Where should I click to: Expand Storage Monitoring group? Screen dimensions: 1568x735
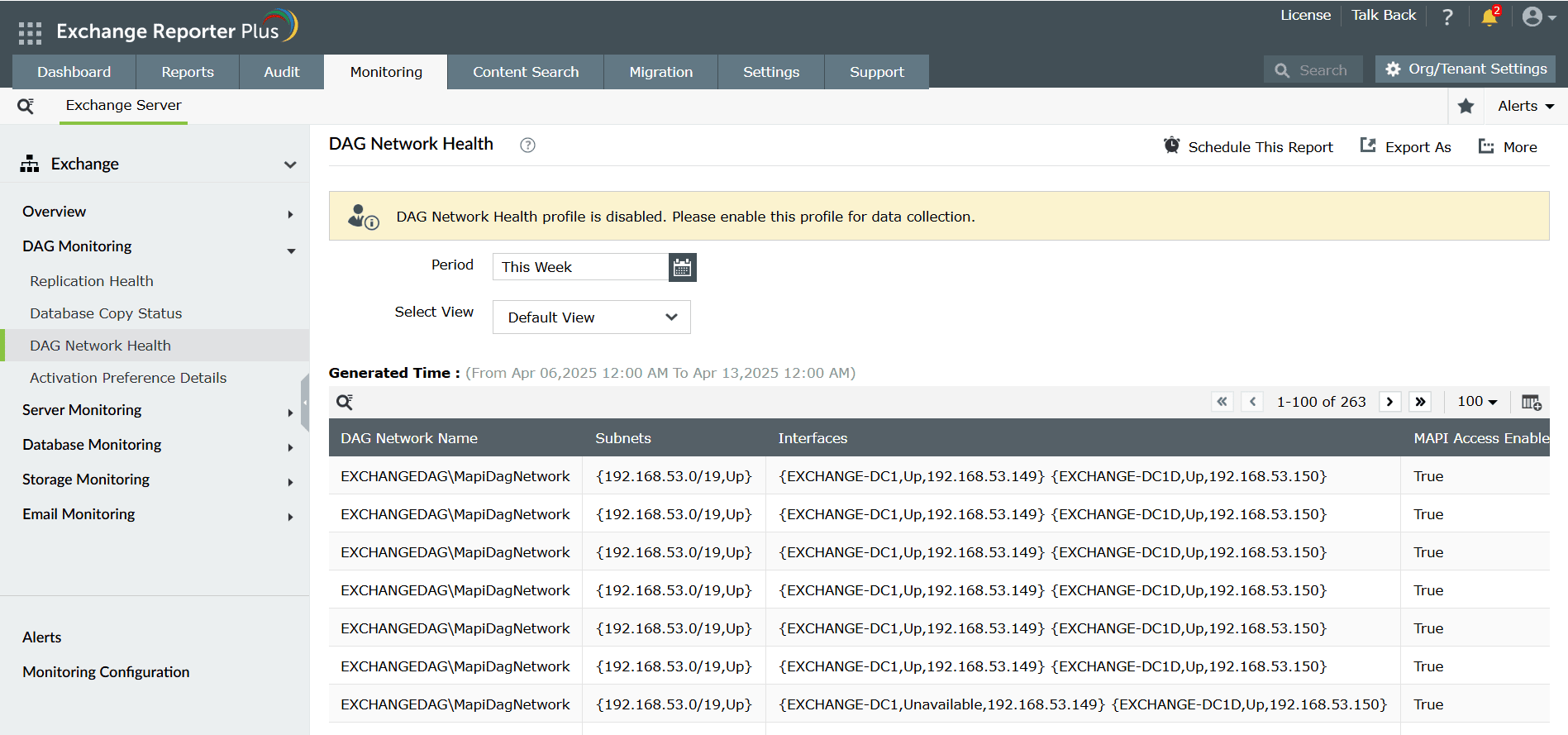(290, 482)
